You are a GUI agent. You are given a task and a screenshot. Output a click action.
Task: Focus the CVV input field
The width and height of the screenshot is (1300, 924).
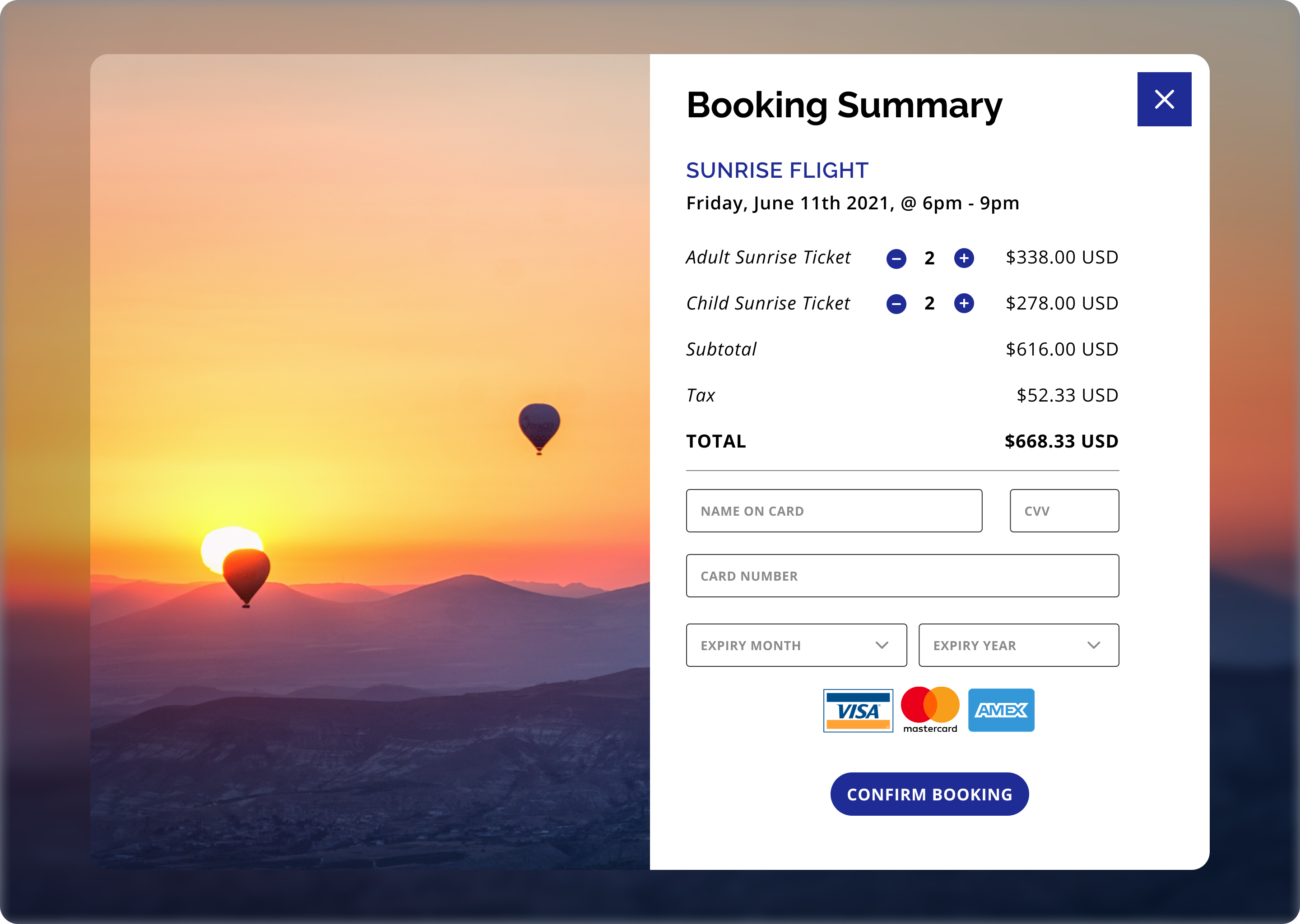[x=1064, y=511]
